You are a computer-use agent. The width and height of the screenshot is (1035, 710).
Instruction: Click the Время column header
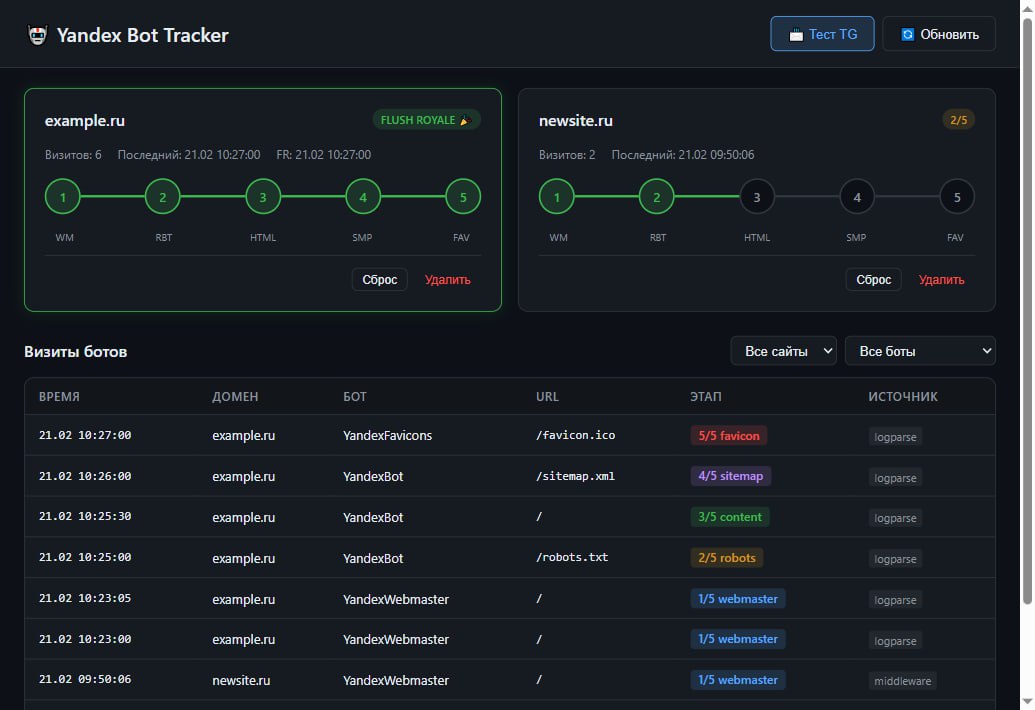click(x=59, y=396)
